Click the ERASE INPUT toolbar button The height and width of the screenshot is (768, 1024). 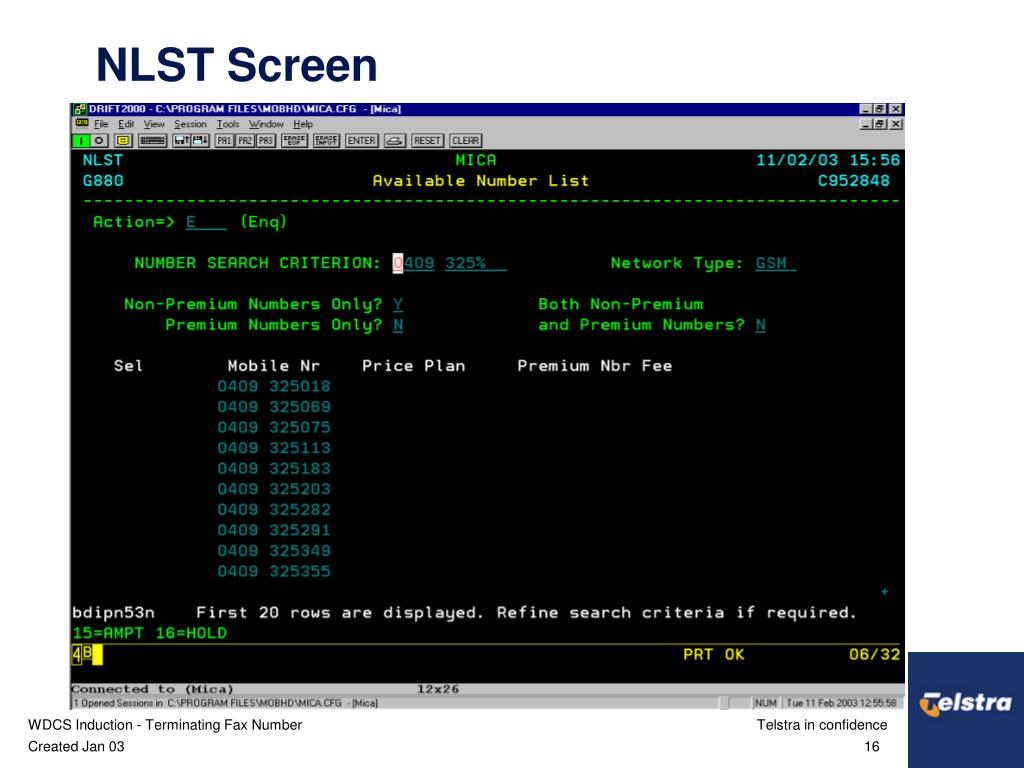coord(327,140)
